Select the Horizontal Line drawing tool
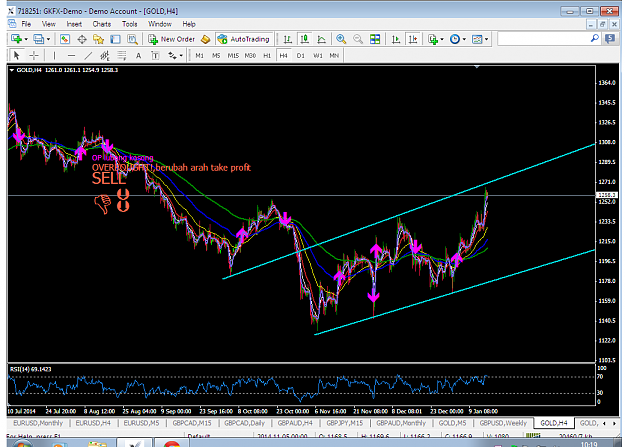The width and height of the screenshot is (625, 447). pos(71,55)
